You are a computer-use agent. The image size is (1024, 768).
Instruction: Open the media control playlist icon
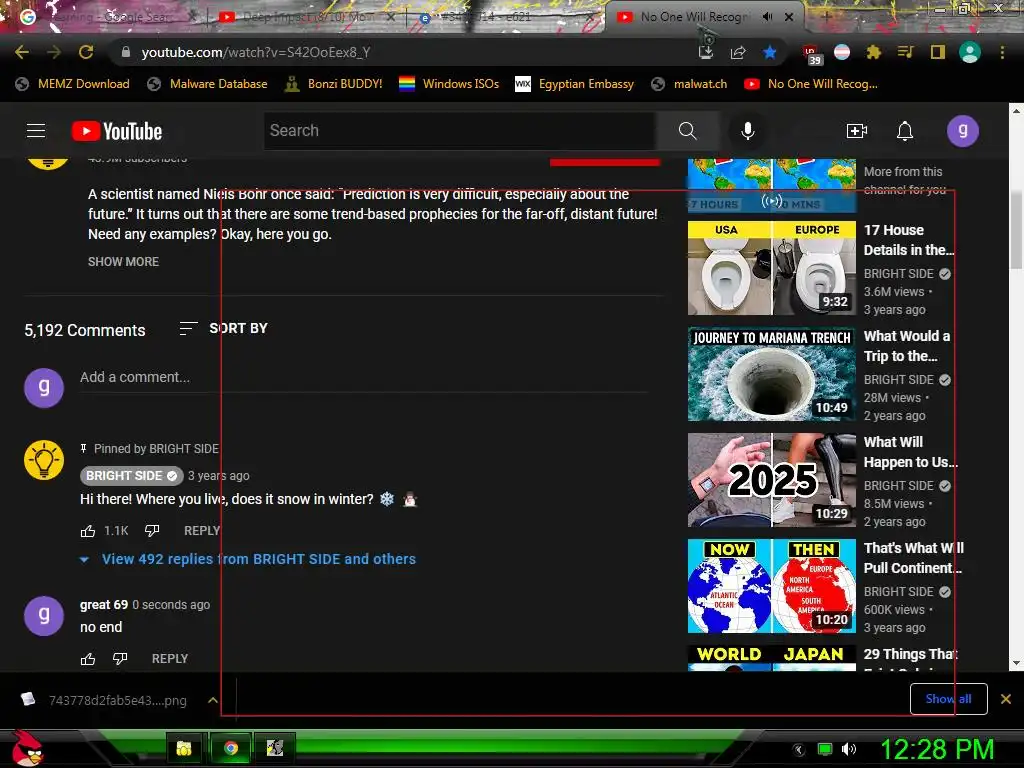pyautogui.click(x=905, y=52)
